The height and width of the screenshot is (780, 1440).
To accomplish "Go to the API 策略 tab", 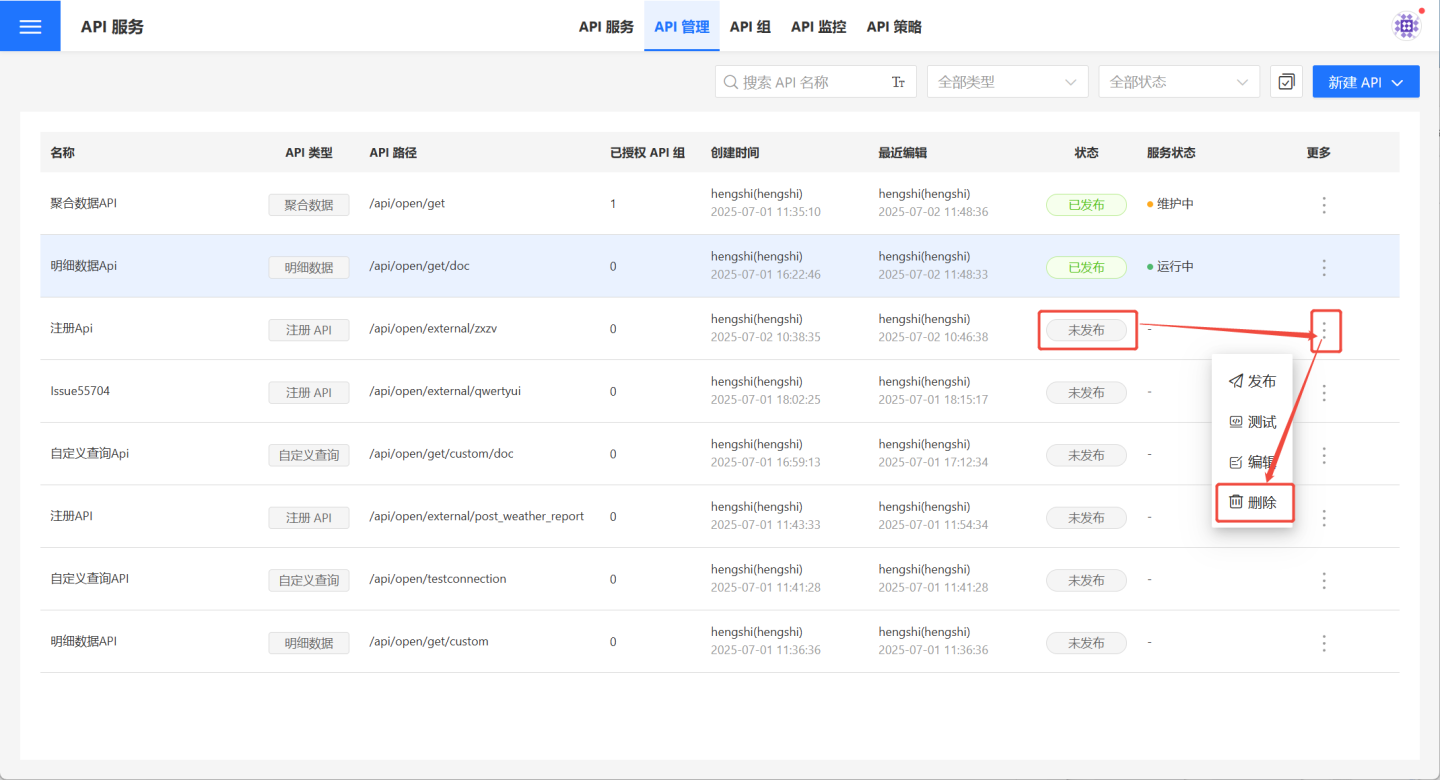I will pos(894,27).
